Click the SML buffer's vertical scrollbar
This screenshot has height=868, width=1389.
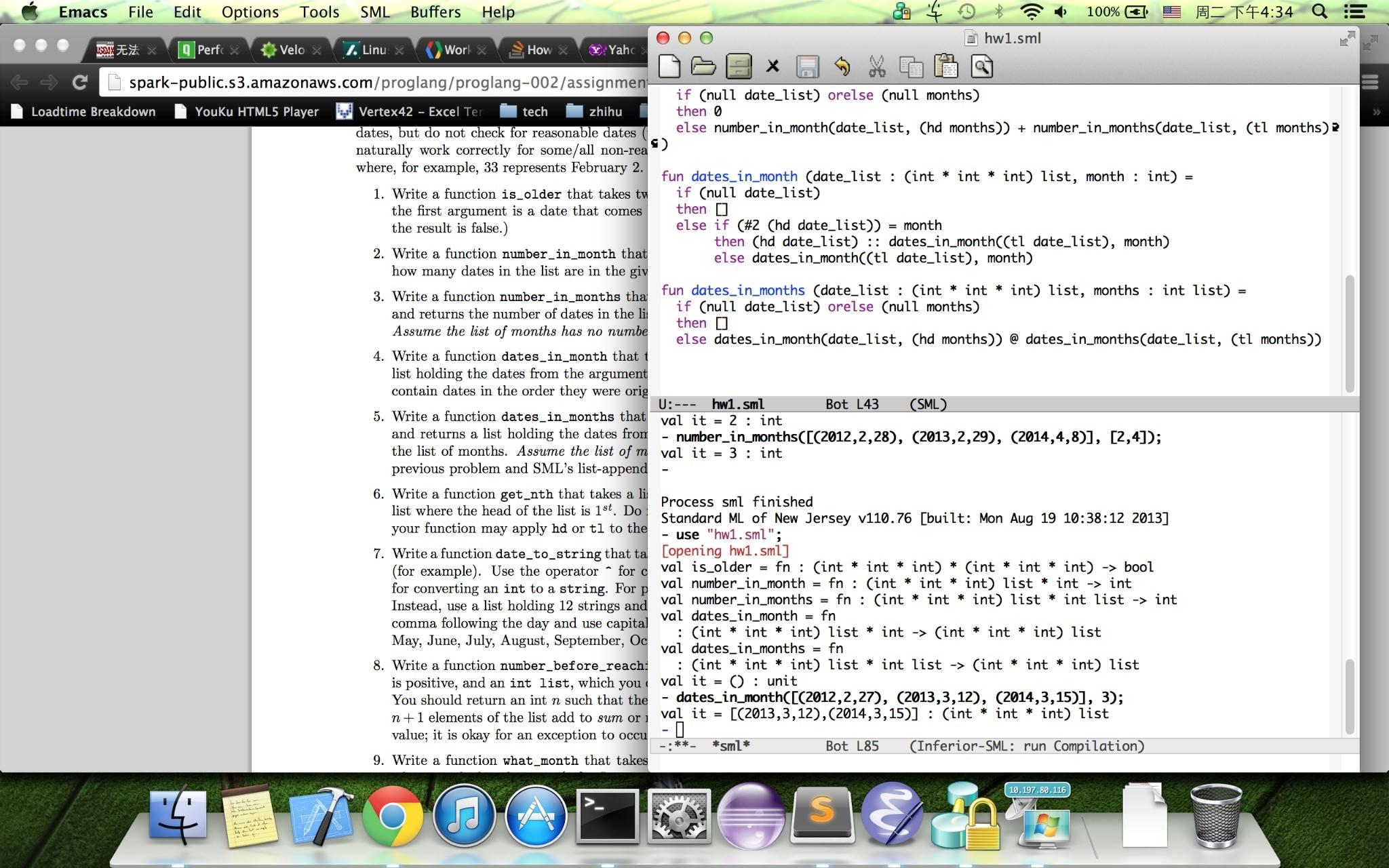[1349, 695]
